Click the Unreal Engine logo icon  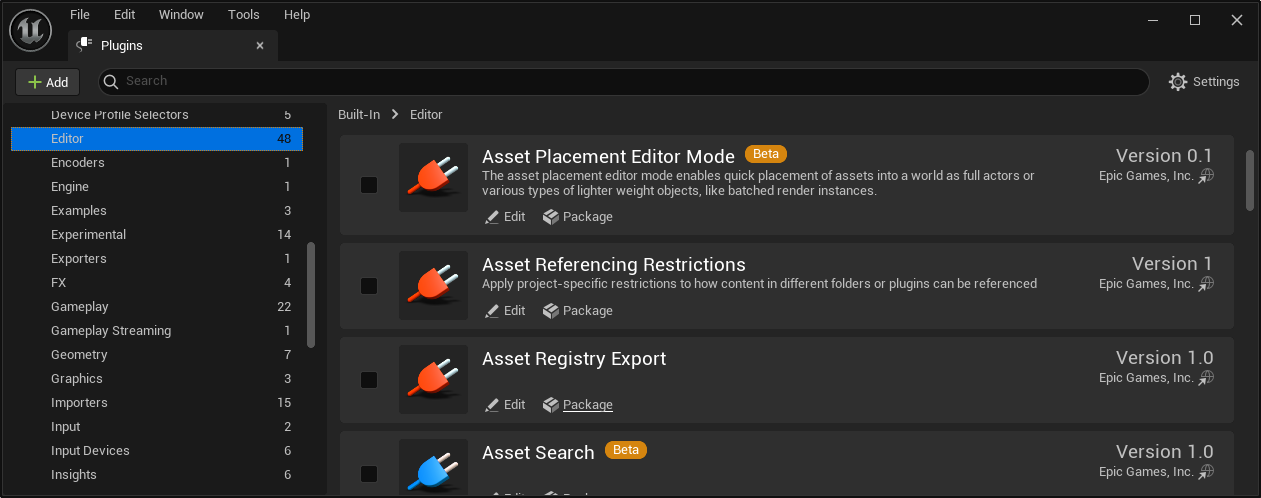click(30, 30)
